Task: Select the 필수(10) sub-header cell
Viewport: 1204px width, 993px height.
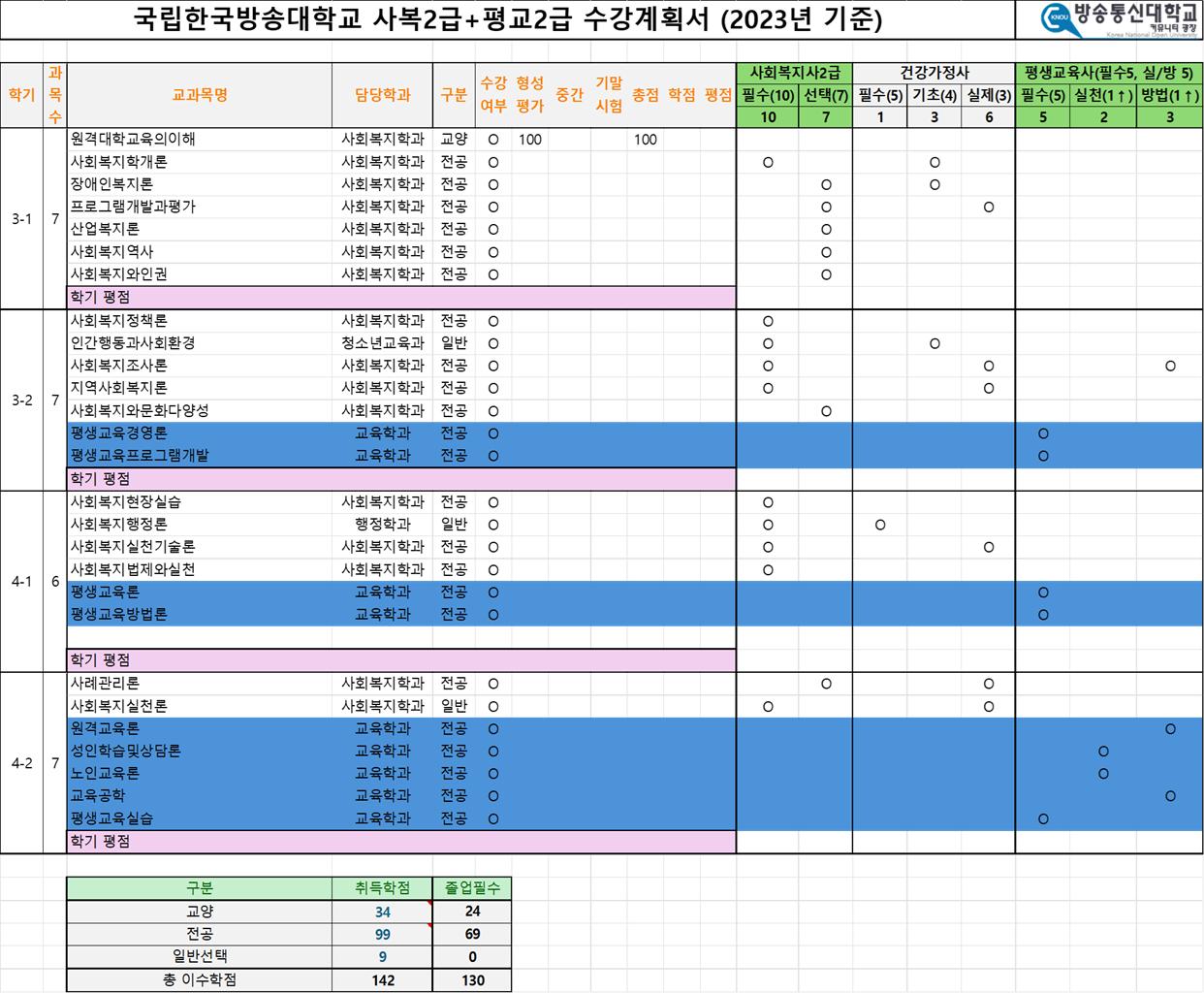Action: (768, 95)
